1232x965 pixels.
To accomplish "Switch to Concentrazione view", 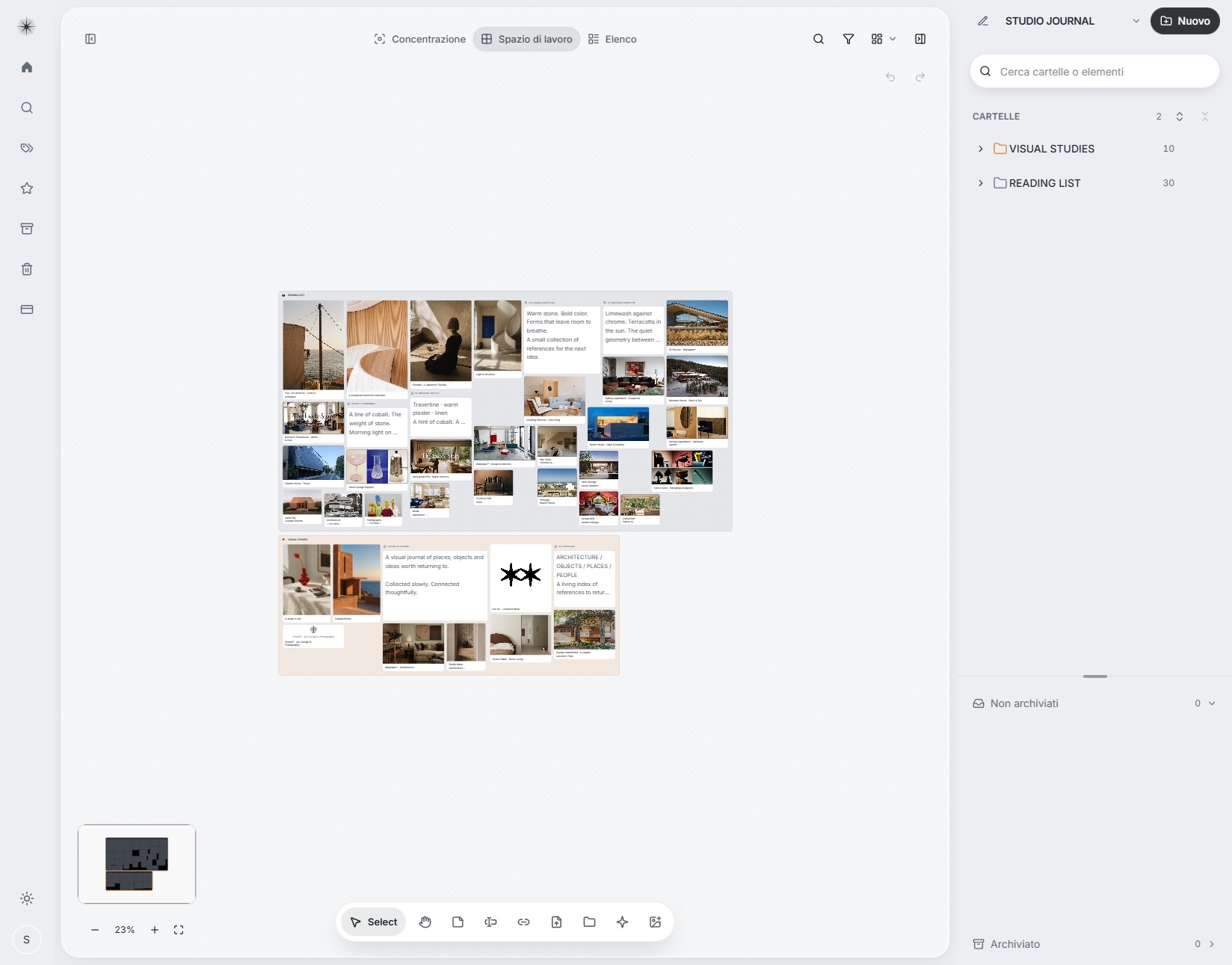I will pos(419,39).
